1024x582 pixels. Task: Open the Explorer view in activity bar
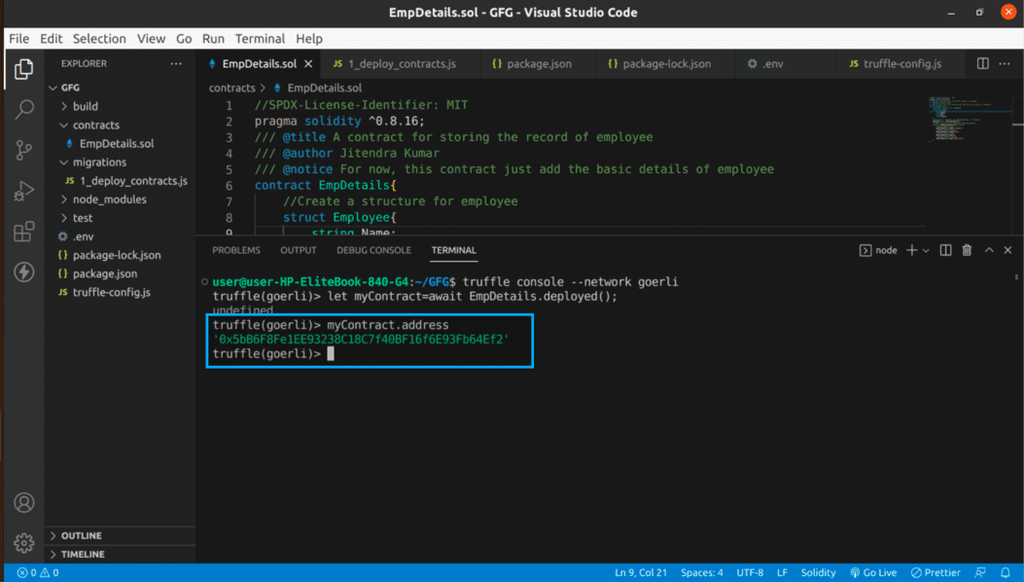pyautogui.click(x=24, y=69)
